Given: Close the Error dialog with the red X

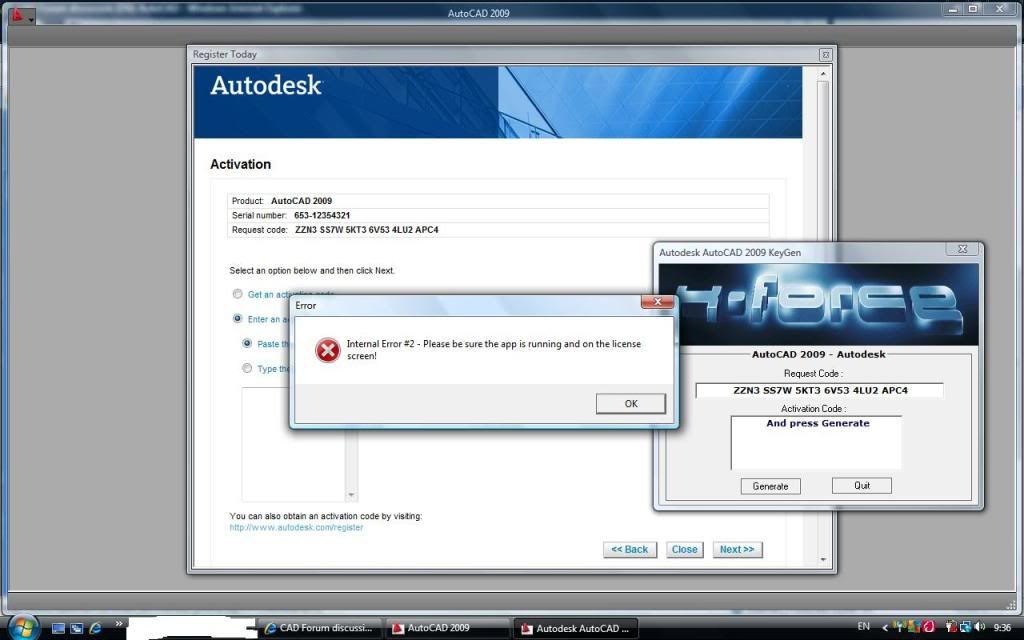Looking at the screenshot, I should click(658, 302).
